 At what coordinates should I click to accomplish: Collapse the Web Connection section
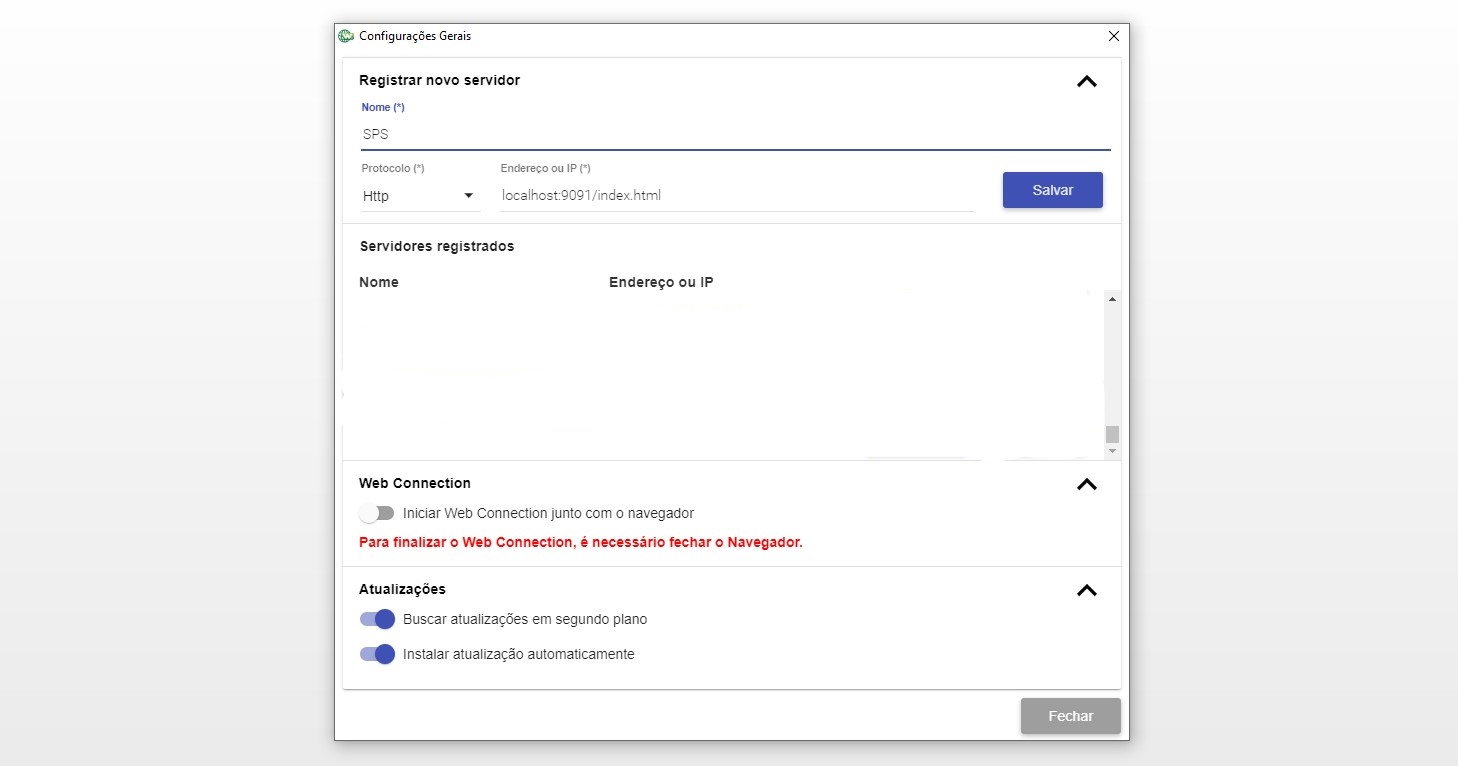coord(1087,484)
